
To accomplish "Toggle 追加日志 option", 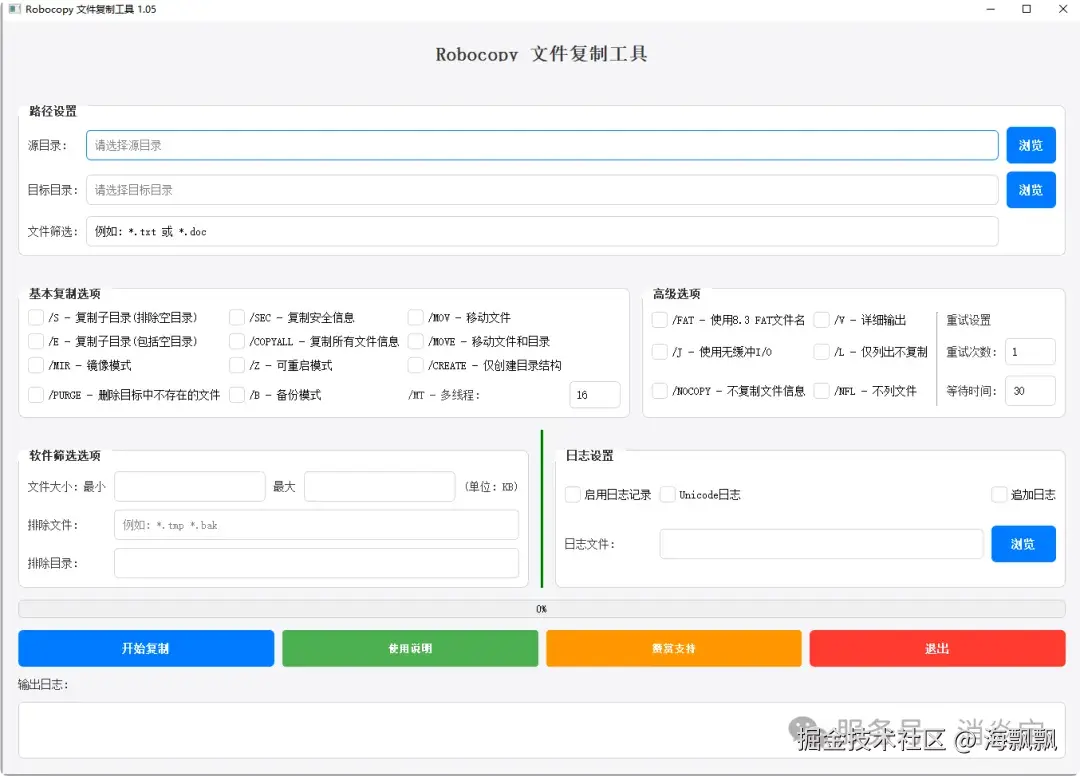I will tap(999, 494).
